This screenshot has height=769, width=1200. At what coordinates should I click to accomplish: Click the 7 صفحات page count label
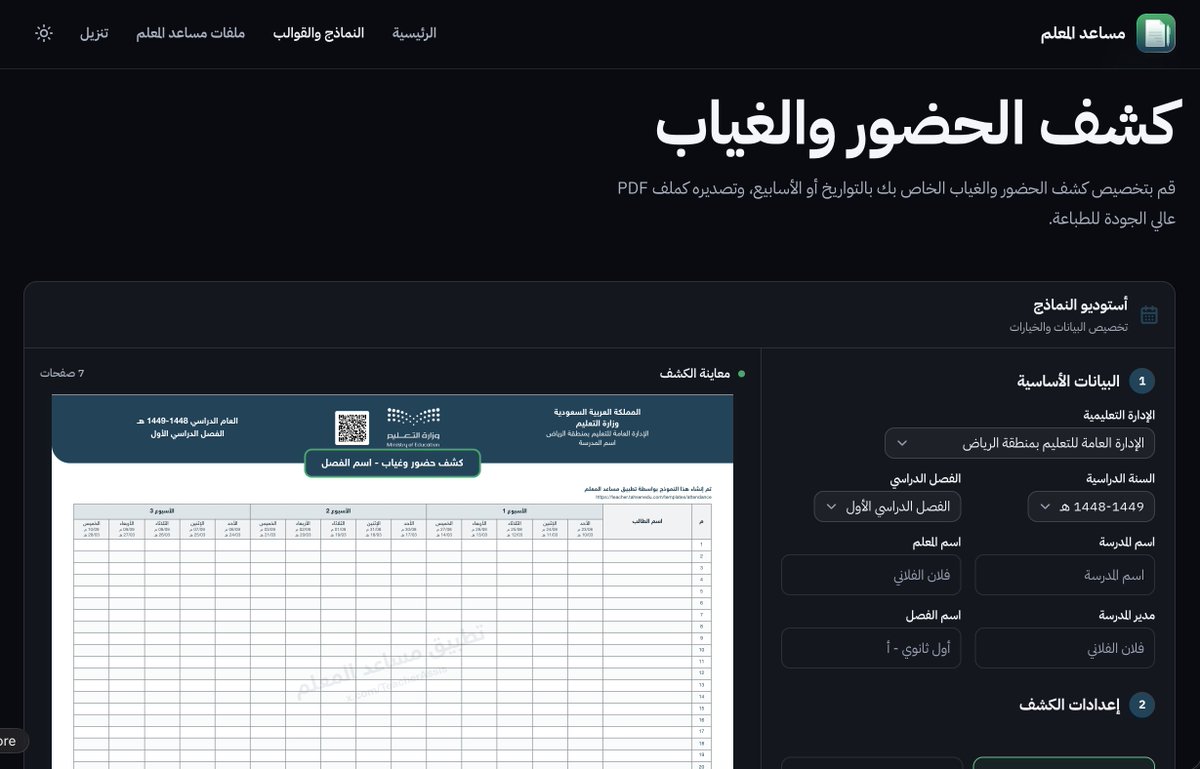point(62,373)
